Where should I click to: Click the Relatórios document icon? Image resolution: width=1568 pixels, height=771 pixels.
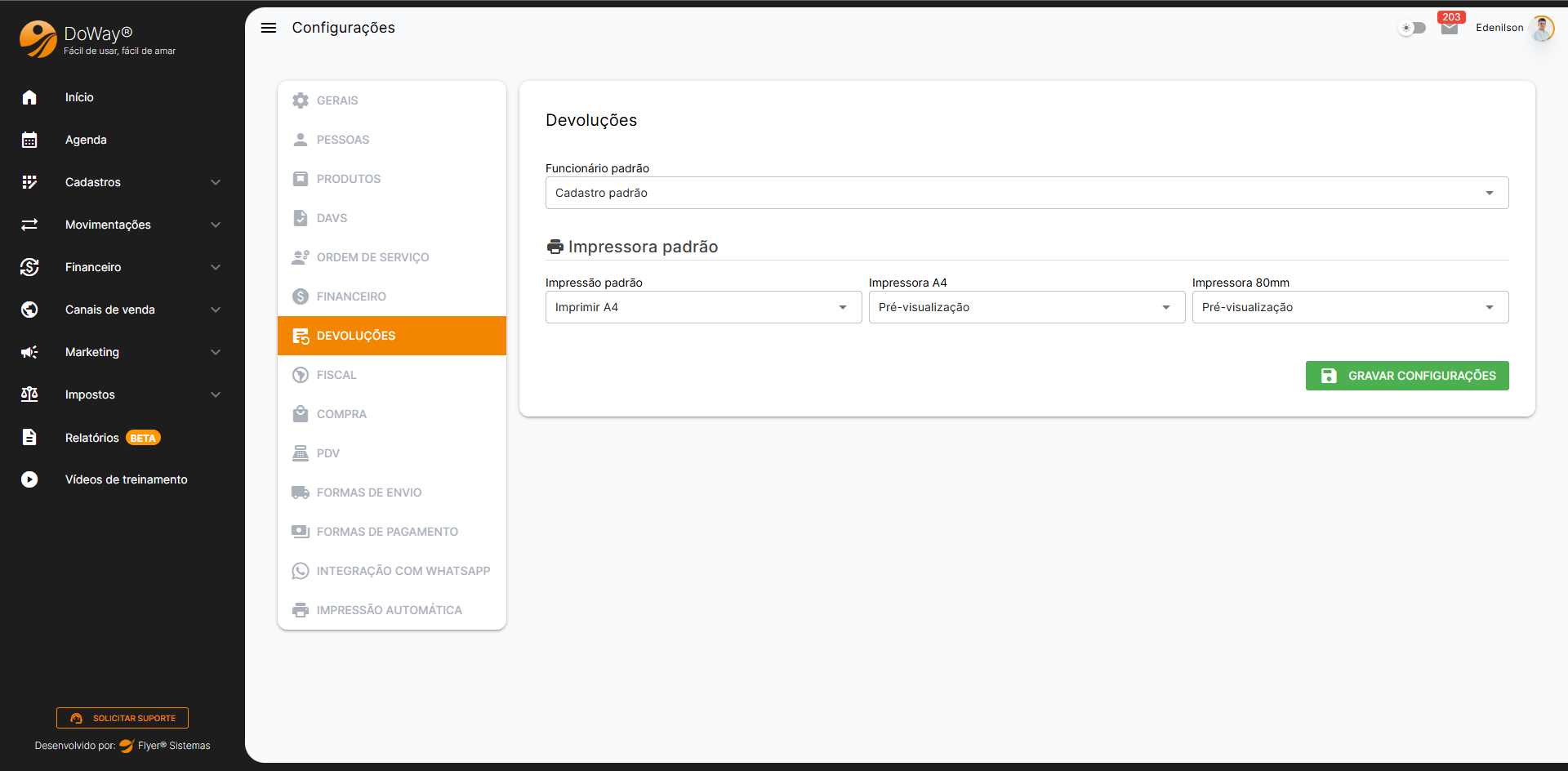(29, 437)
